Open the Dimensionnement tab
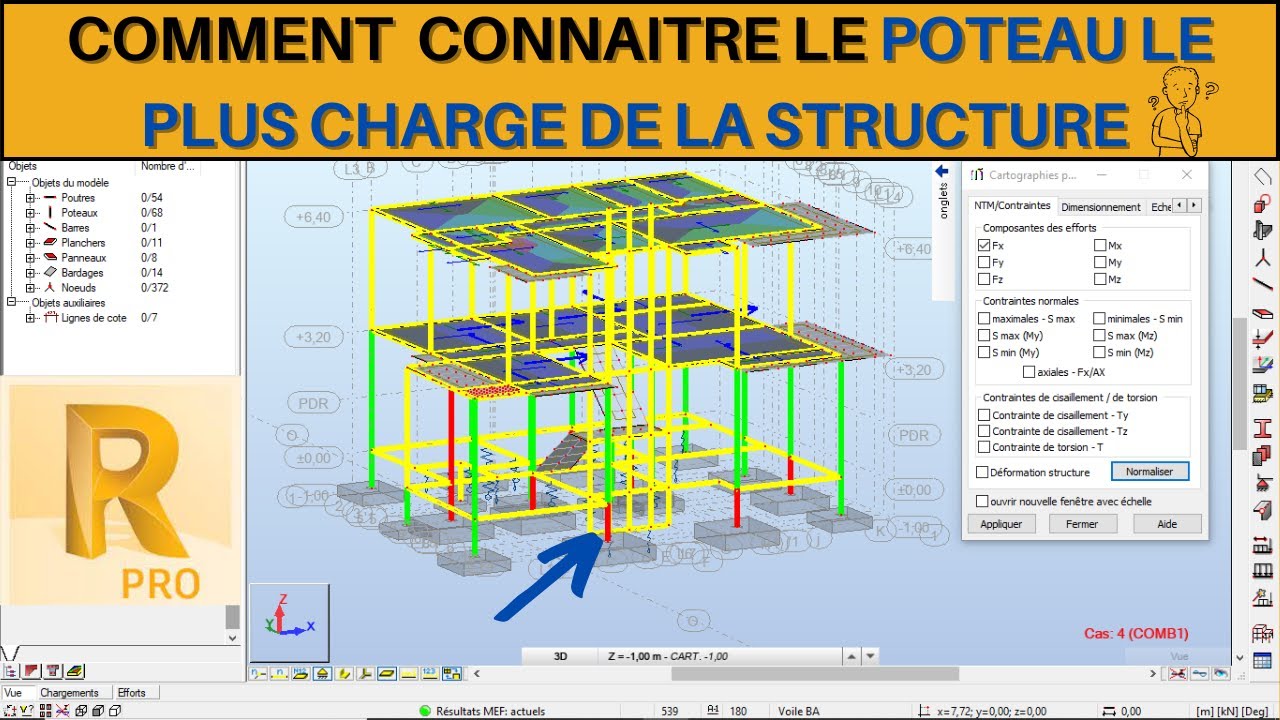 click(1101, 207)
